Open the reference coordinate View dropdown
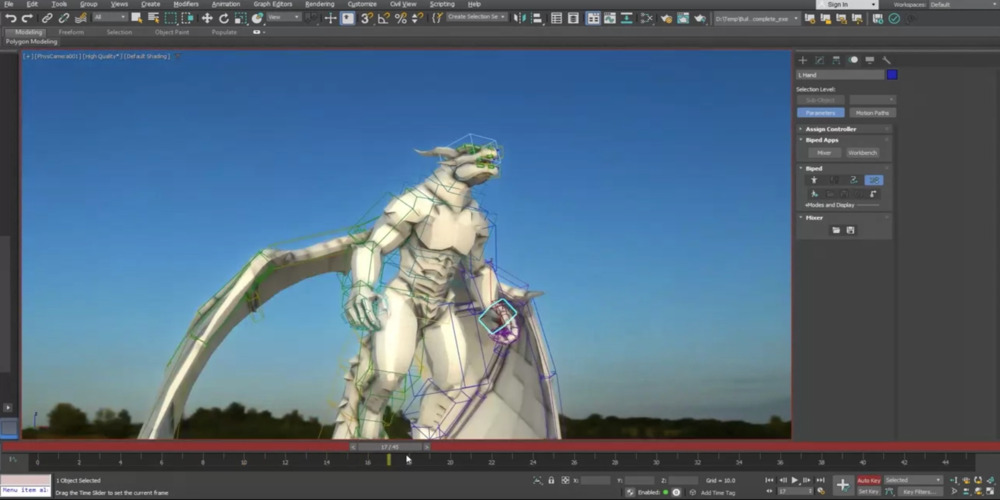1000x500 pixels. pyautogui.click(x=283, y=17)
